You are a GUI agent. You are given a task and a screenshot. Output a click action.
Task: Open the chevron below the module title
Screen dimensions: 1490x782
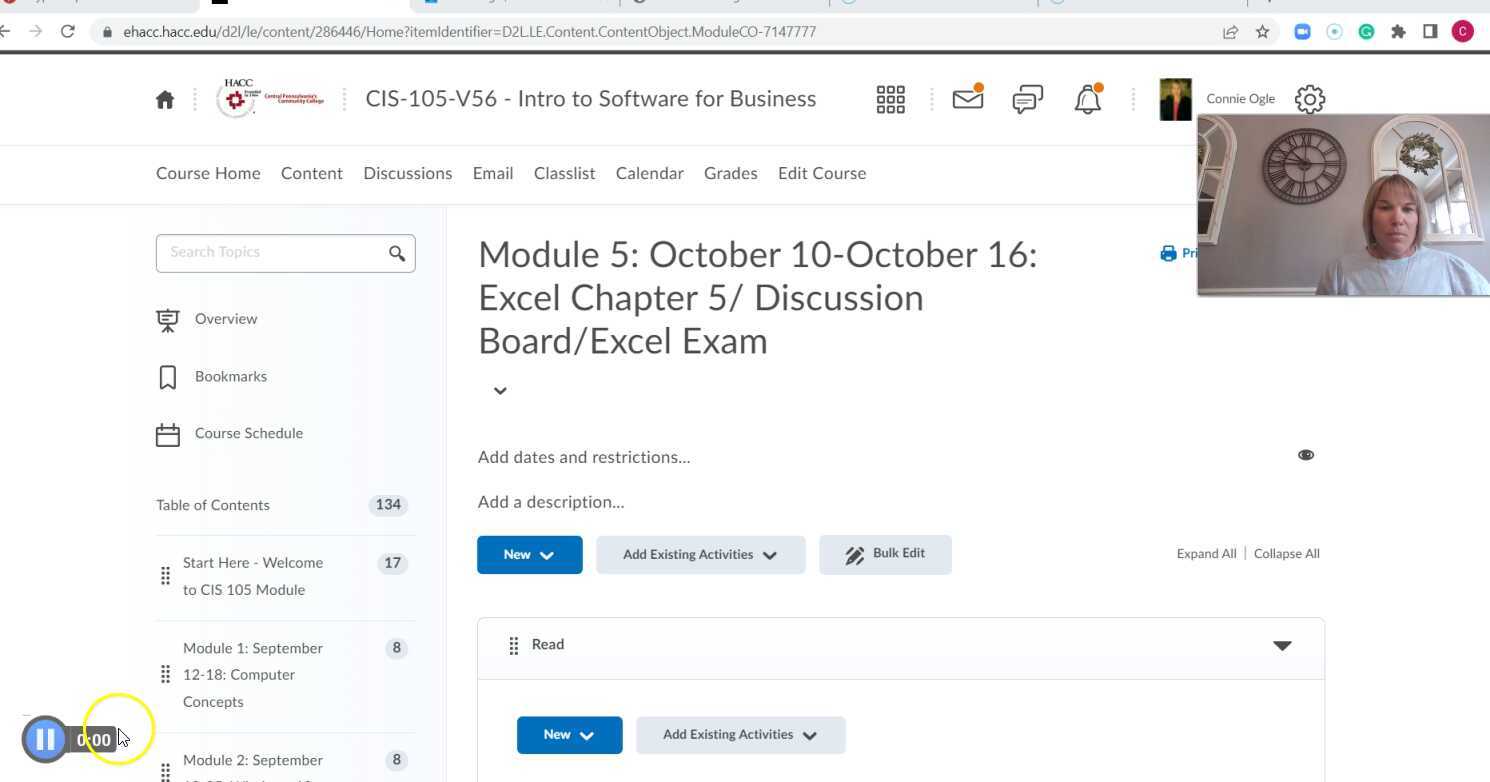(x=500, y=390)
